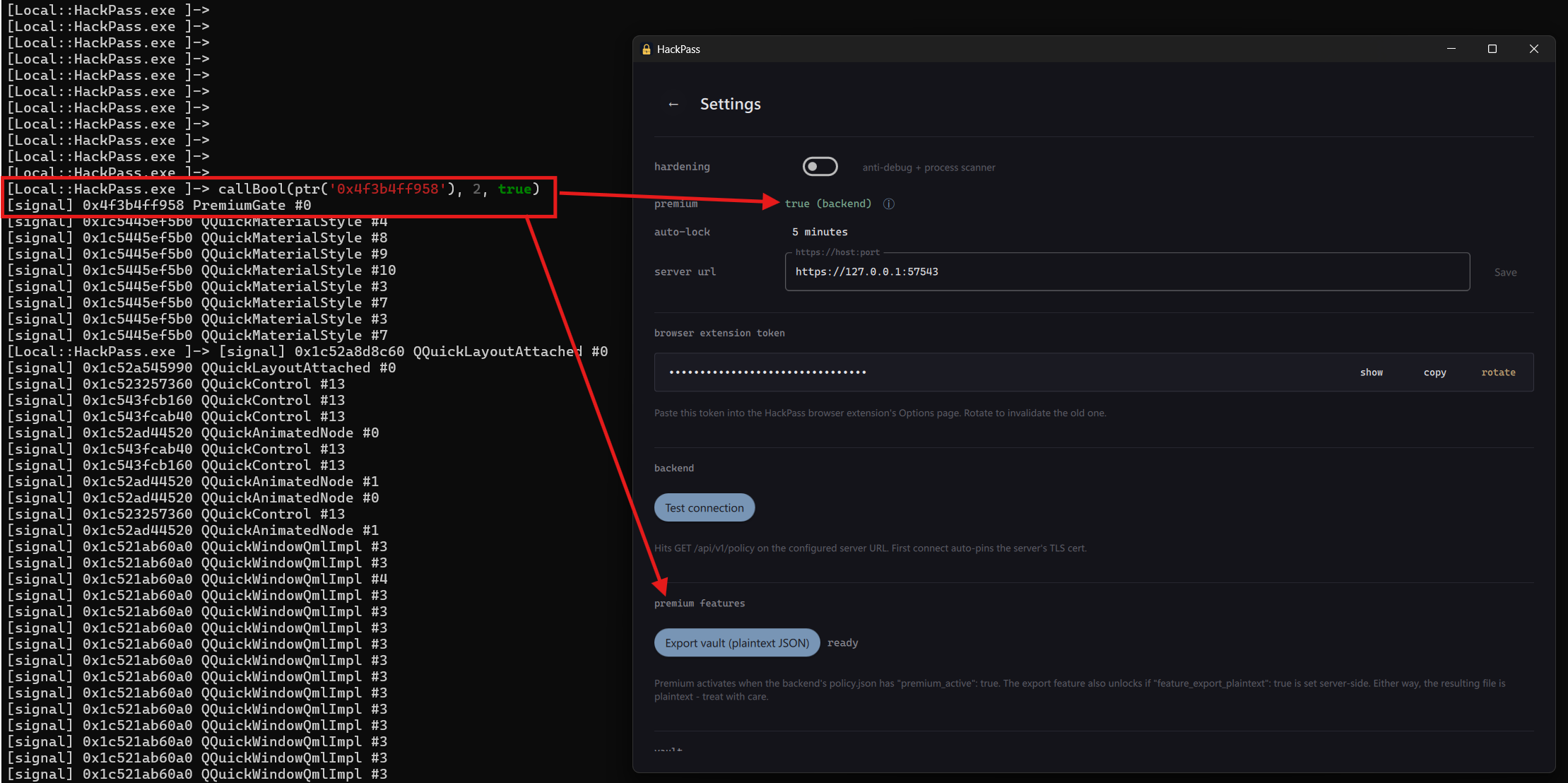The width and height of the screenshot is (1568, 783).
Task: Click the 'backend' section heading
Action: tap(674, 468)
